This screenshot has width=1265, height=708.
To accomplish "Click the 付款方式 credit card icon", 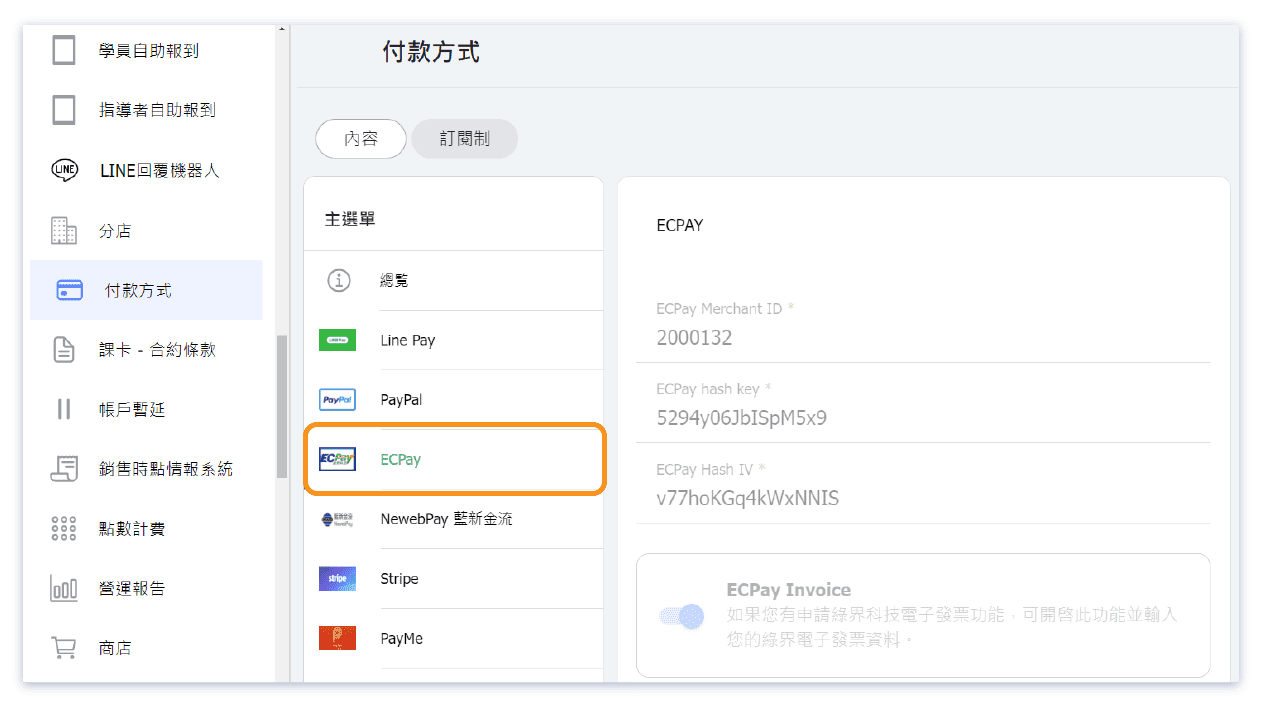I will 70,291.
